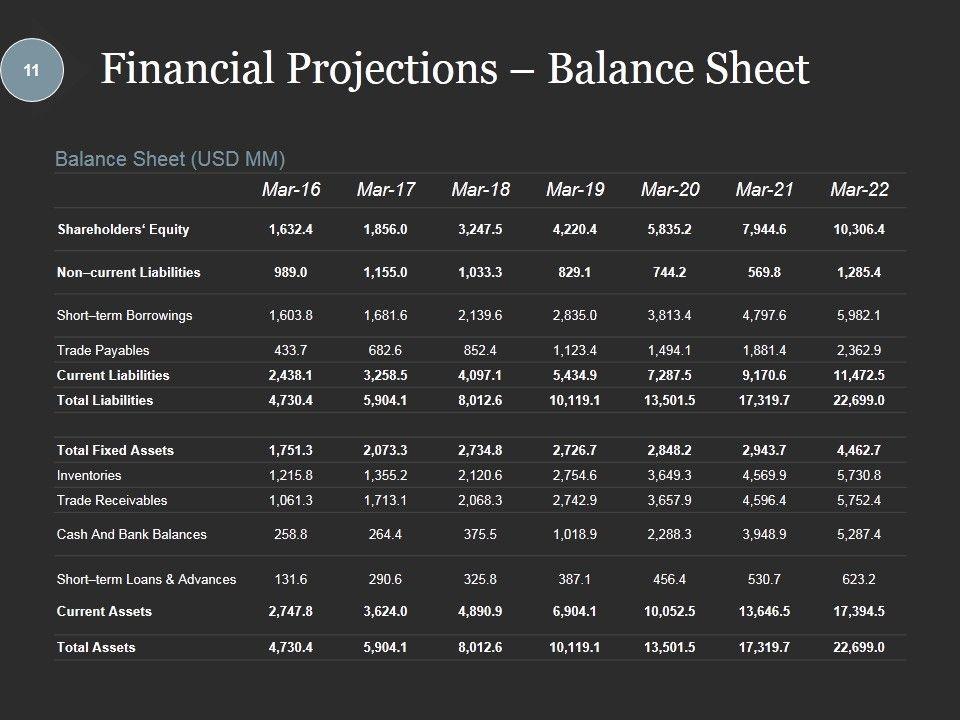Click Current Assets value 6,904.1
960x720 pixels.
click(x=575, y=611)
